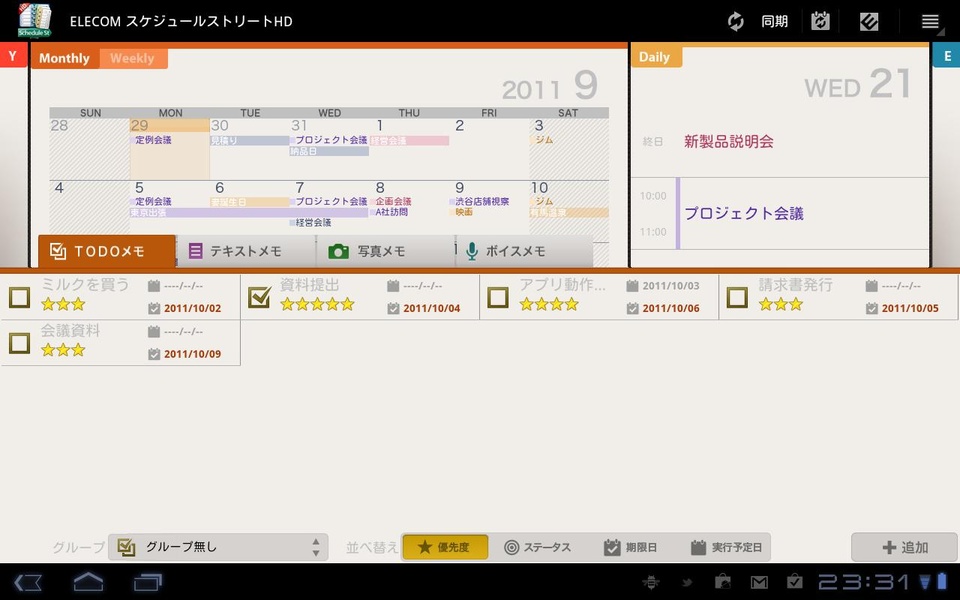
Task: Click the 同期 sync label
Action: 774,21
